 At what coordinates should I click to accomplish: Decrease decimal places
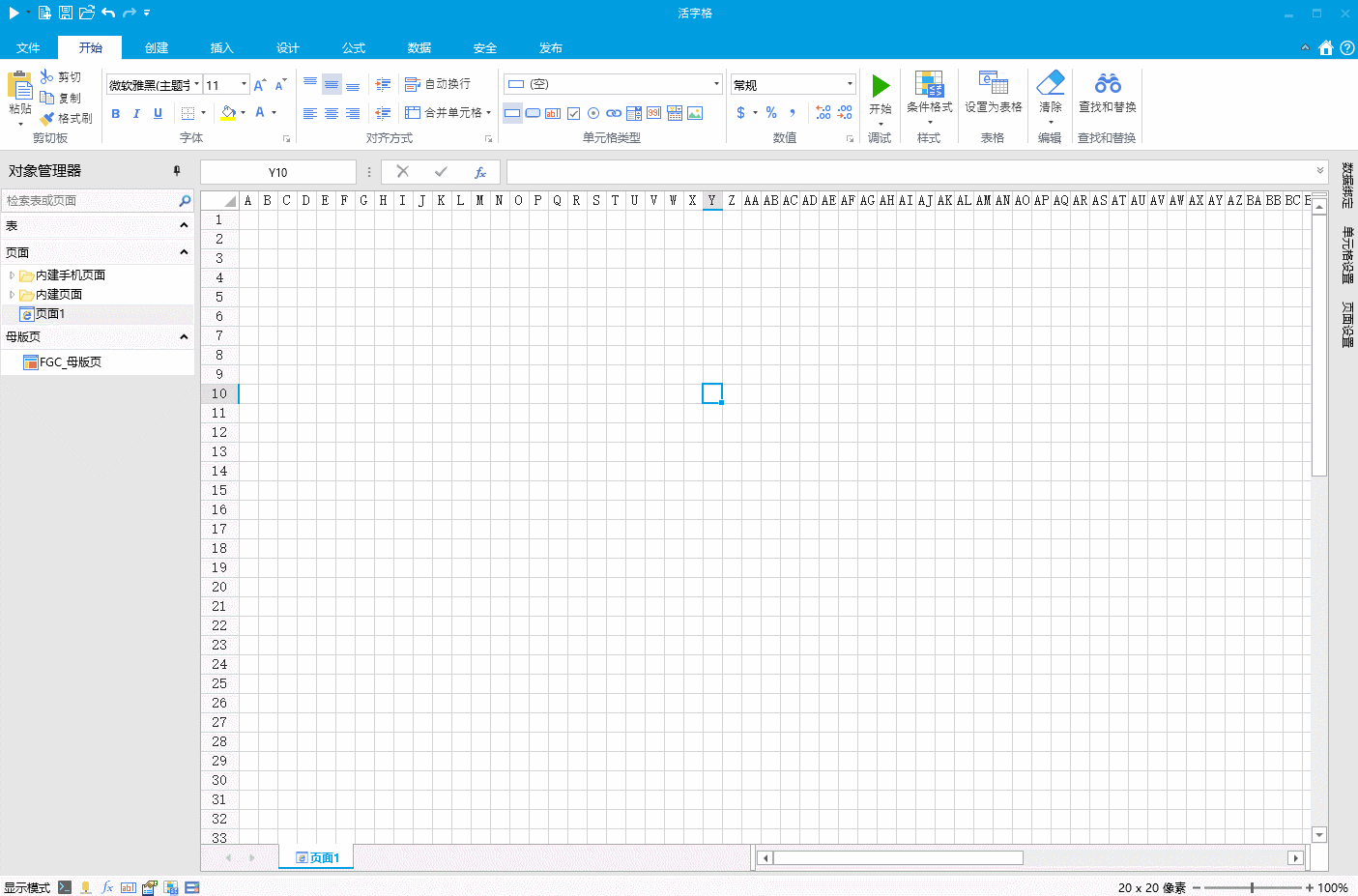pos(845,113)
